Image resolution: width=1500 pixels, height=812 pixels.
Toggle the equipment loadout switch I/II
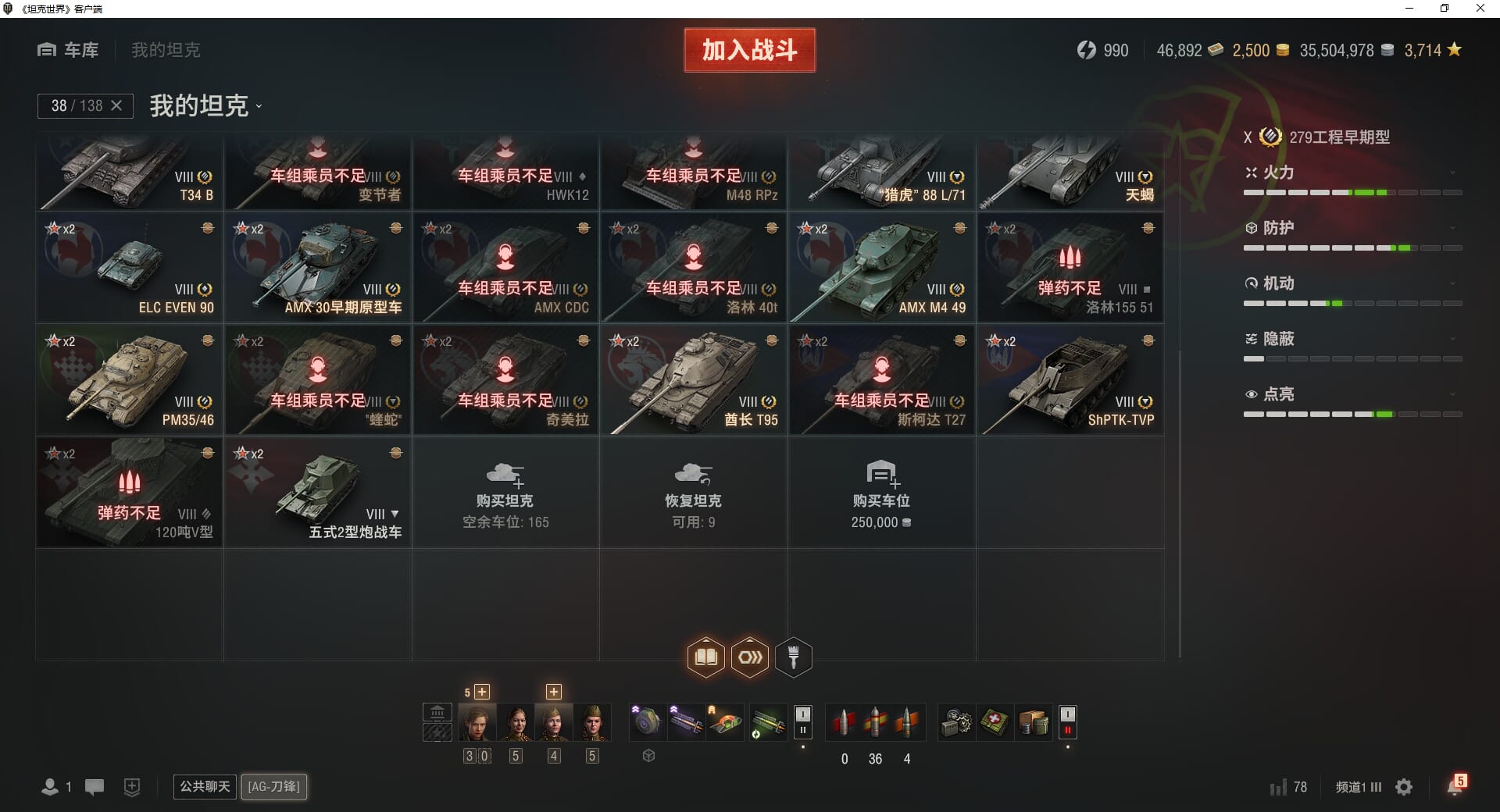tap(802, 722)
